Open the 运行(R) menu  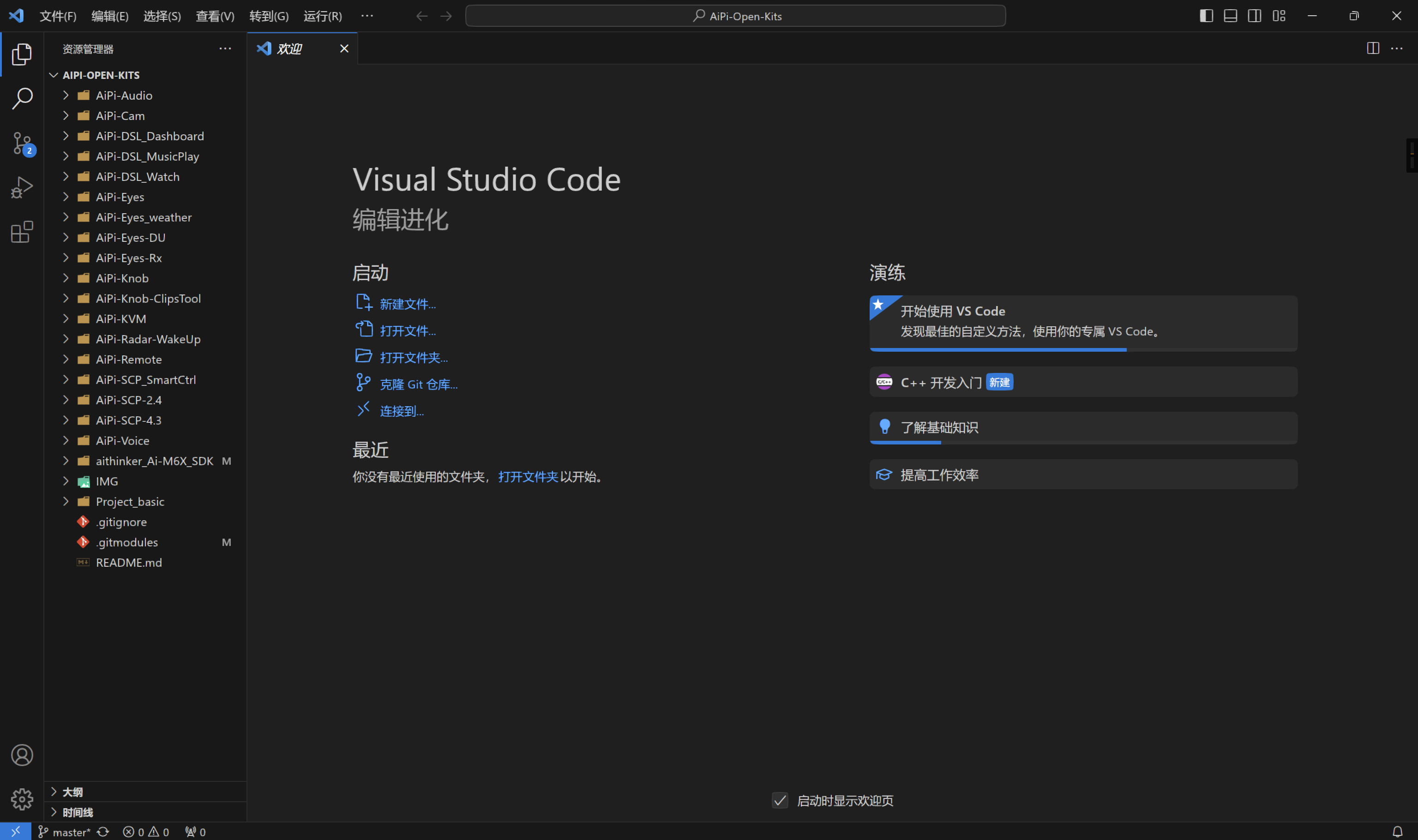click(x=323, y=16)
